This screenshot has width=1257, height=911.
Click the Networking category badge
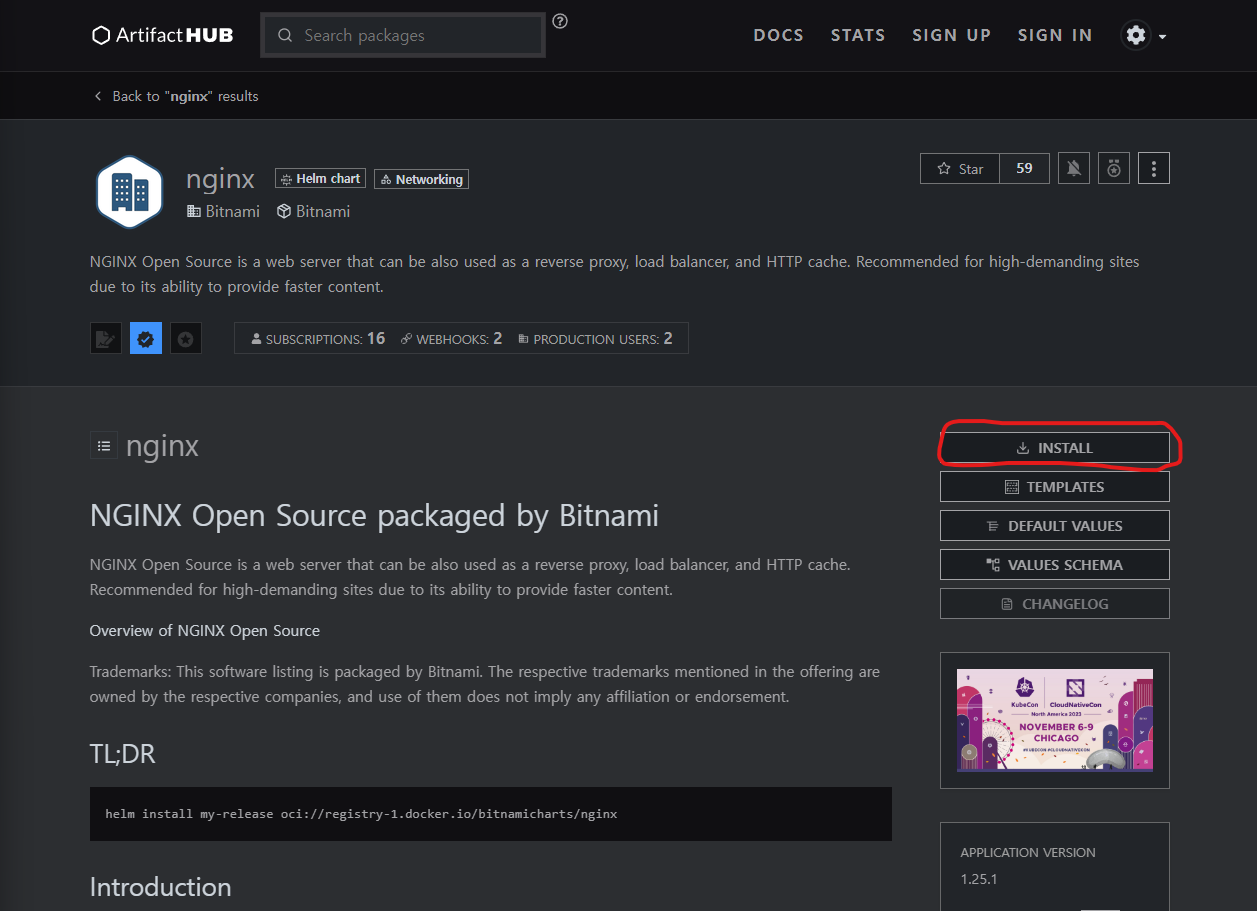(x=422, y=179)
